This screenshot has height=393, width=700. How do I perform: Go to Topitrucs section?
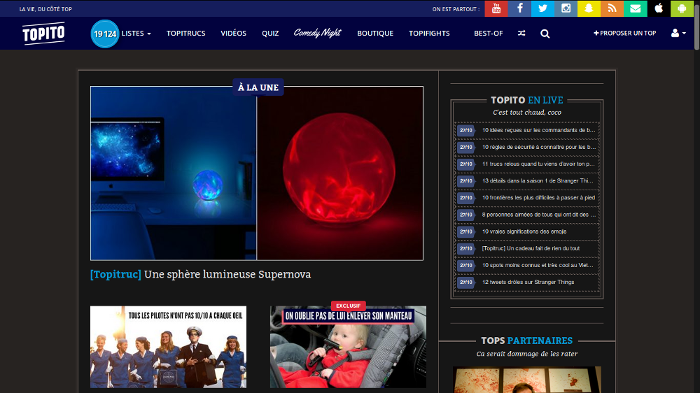[x=186, y=33]
